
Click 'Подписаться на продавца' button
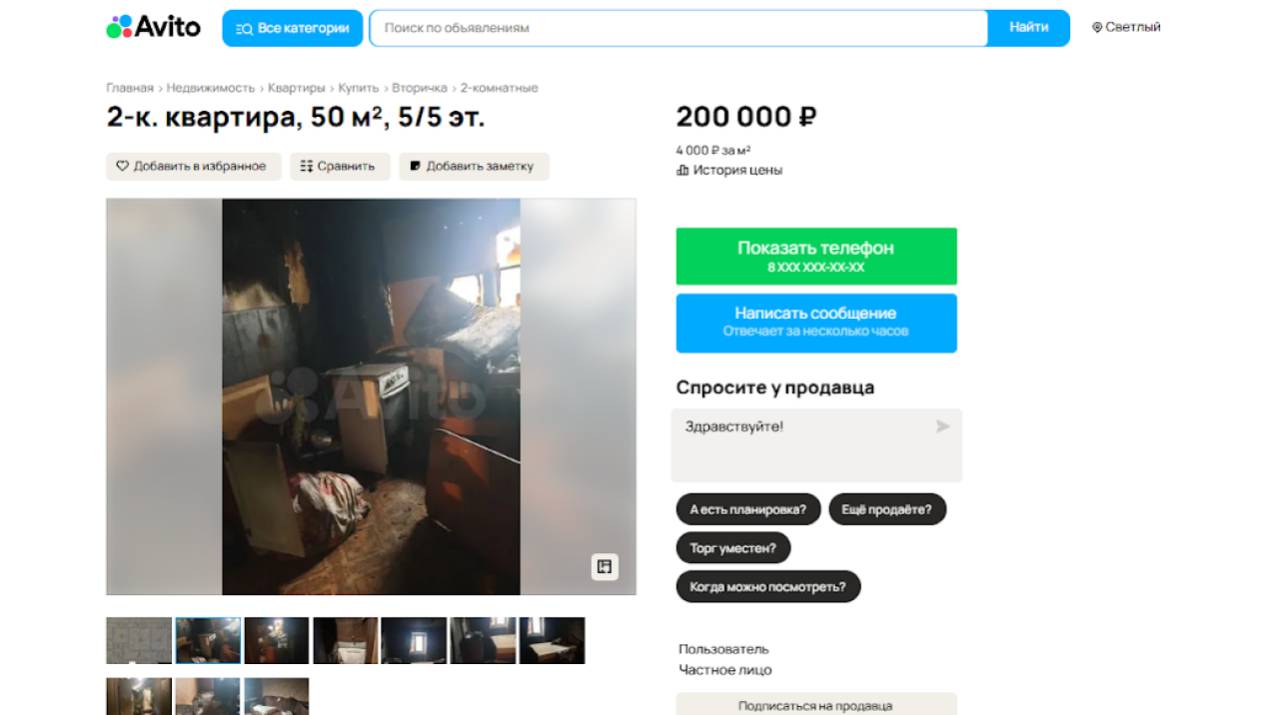click(x=815, y=705)
